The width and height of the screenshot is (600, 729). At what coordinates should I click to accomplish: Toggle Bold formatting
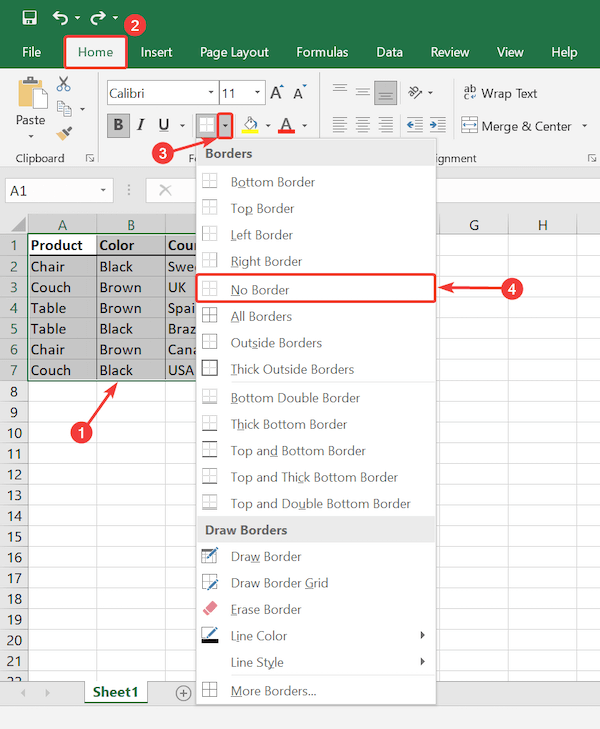click(x=119, y=125)
